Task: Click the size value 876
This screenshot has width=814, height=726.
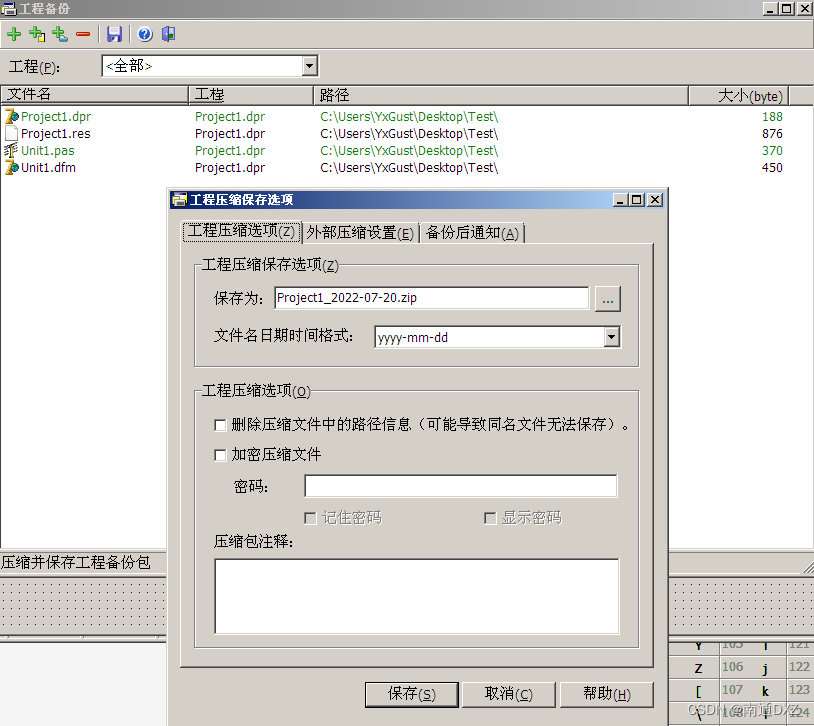Action: pyautogui.click(x=772, y=134)
